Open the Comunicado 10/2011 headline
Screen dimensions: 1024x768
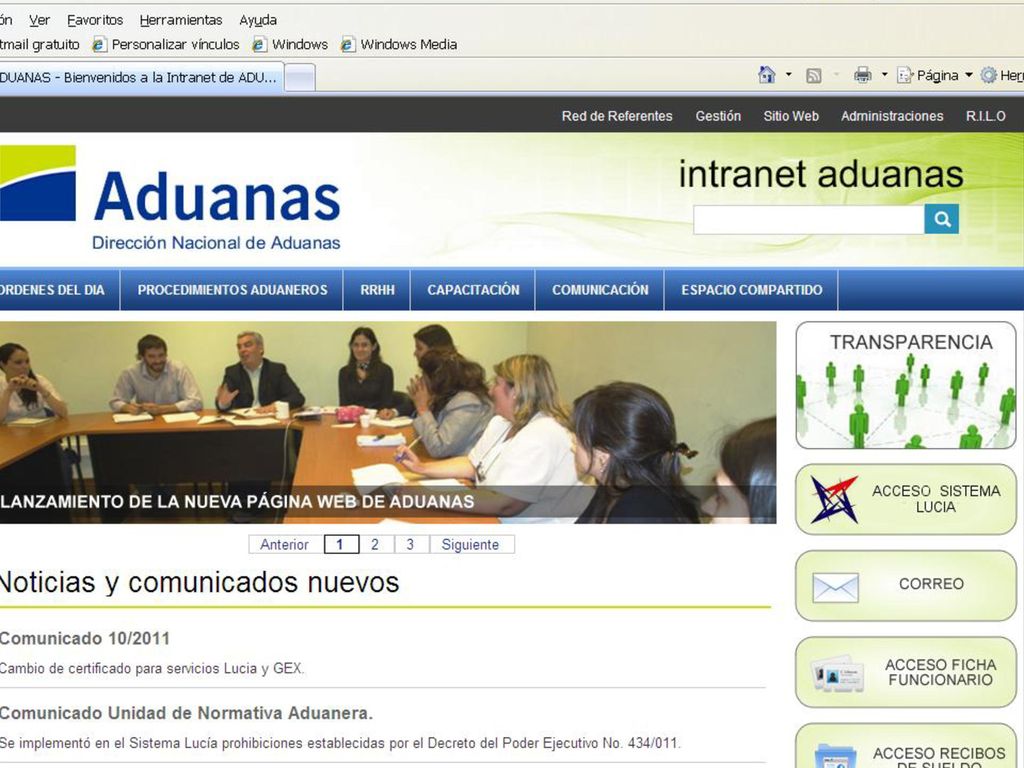tap(85, 638)
